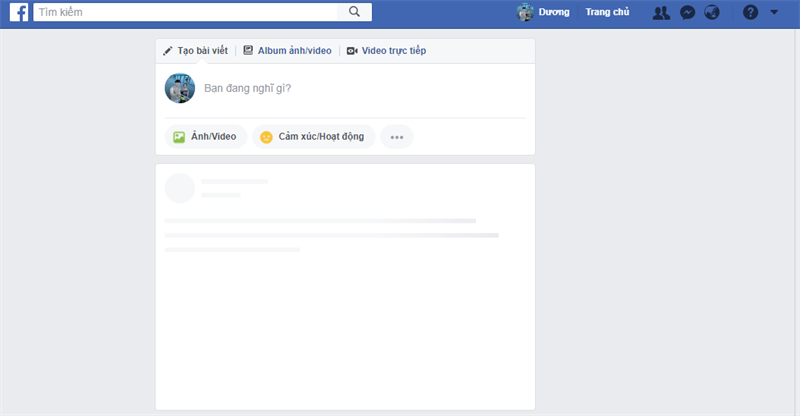Click the composer profile avatar
Viewport: 800px width, 416px height.
(180, 88)
